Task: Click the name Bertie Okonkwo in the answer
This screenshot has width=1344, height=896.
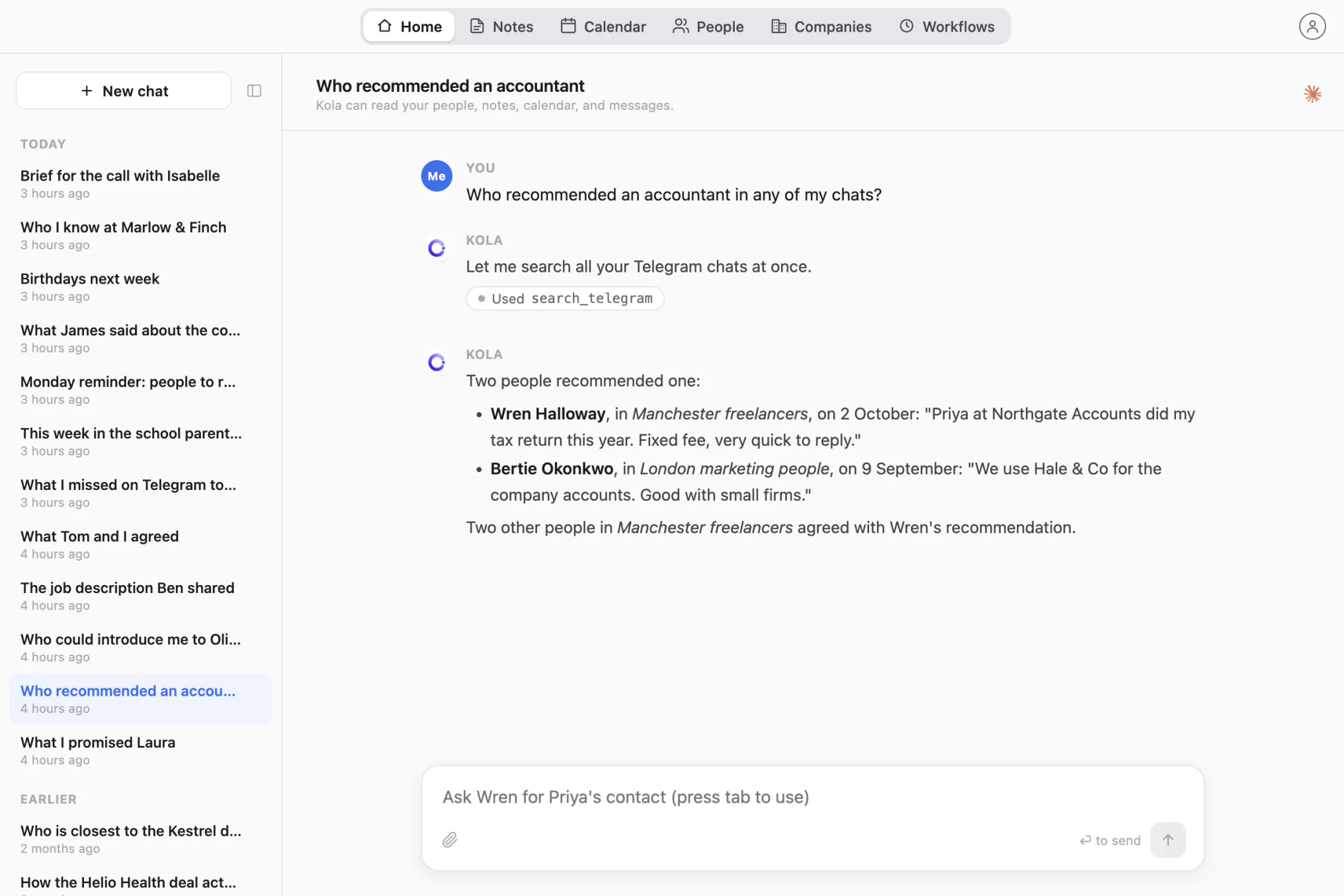Action: pyautogui.click(x=552, y=469)
